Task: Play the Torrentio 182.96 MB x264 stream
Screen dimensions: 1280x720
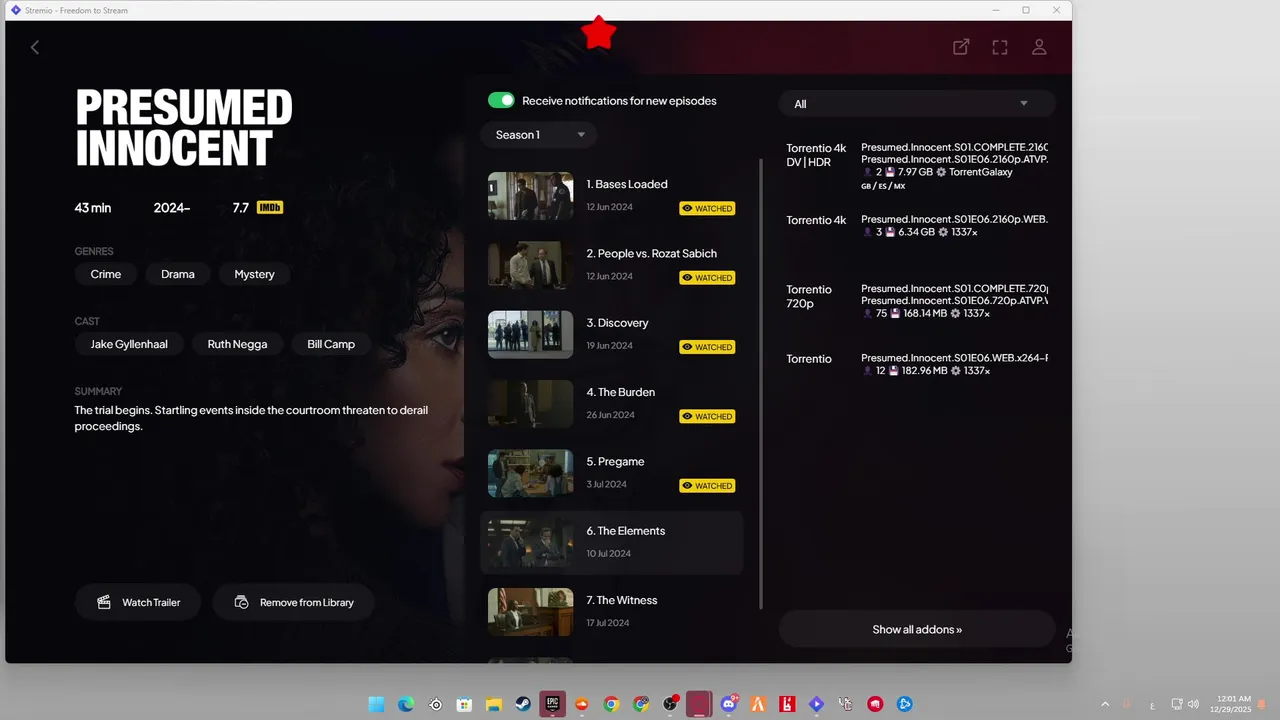Action: [x=917, y=364]
